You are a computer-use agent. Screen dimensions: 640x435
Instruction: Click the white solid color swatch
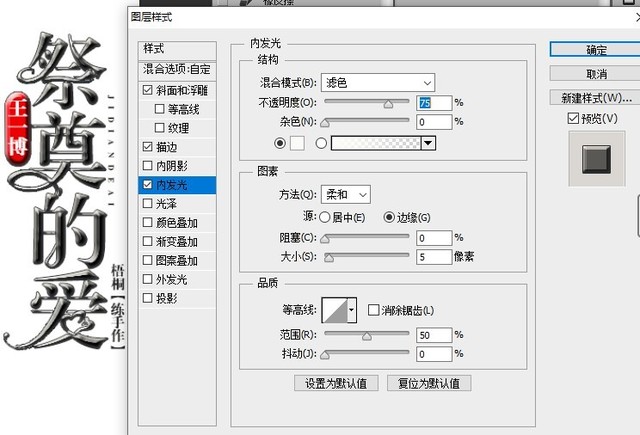[297, 143]
